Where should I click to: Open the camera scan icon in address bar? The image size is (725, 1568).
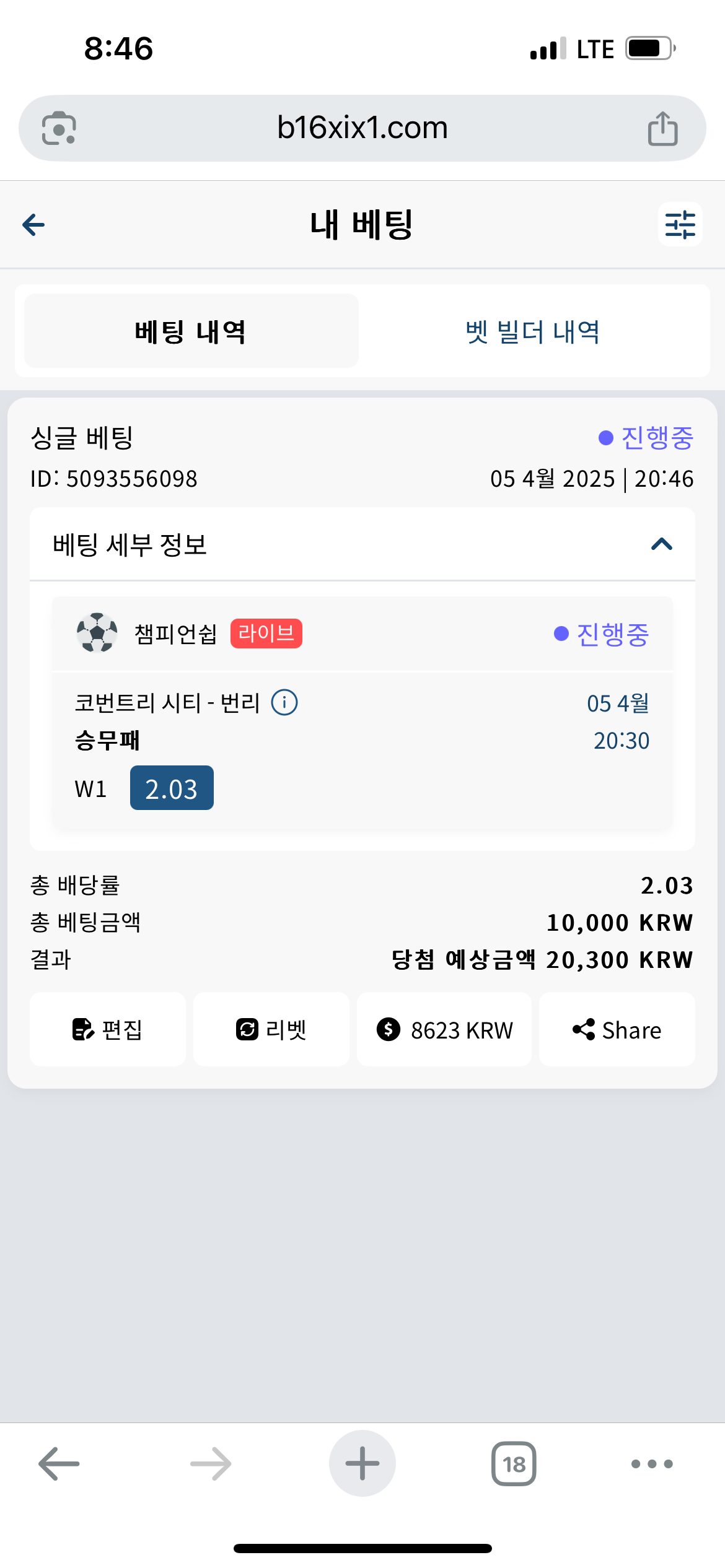click(x=59, y=128)
